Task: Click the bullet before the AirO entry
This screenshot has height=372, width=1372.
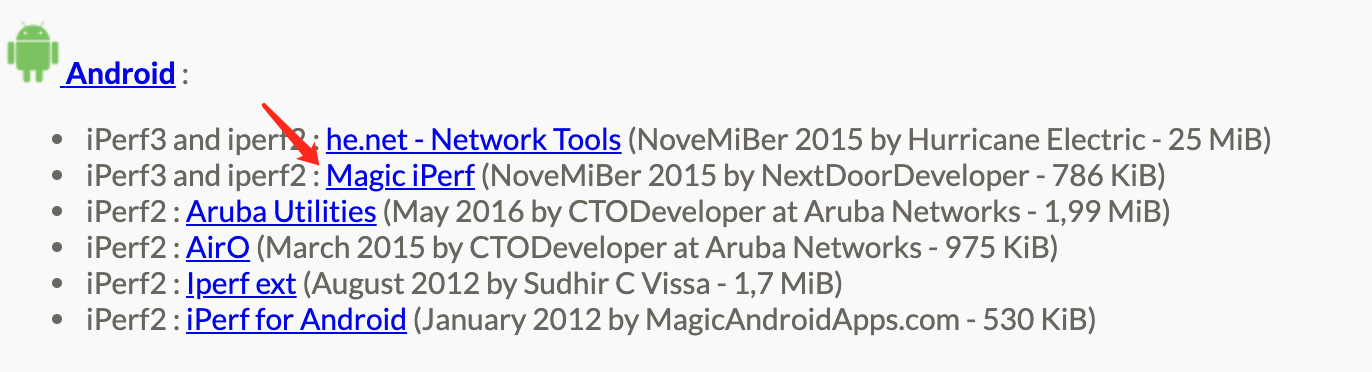Action: (60, 249)
